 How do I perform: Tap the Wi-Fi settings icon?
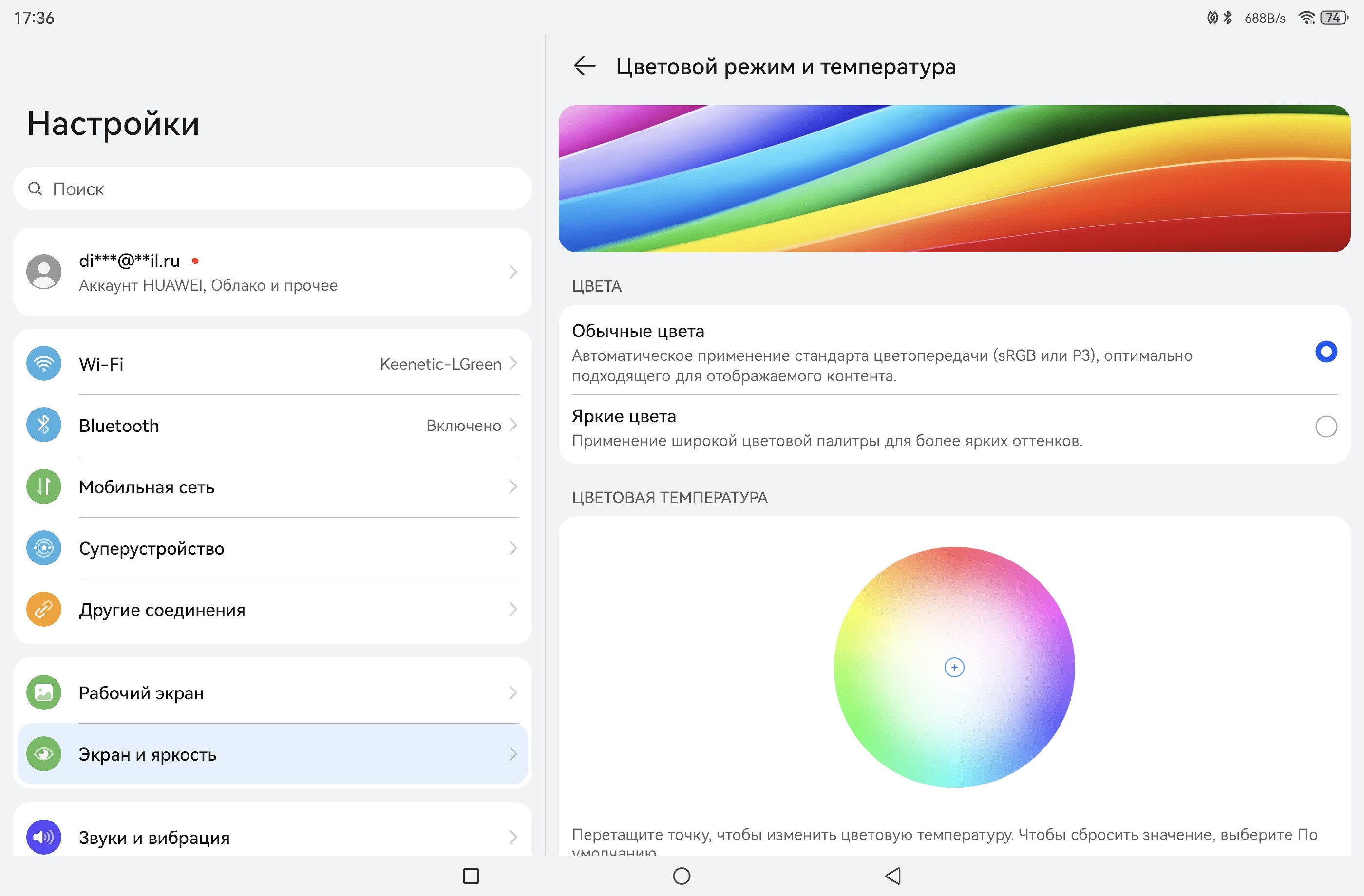(x=43, y=363)
